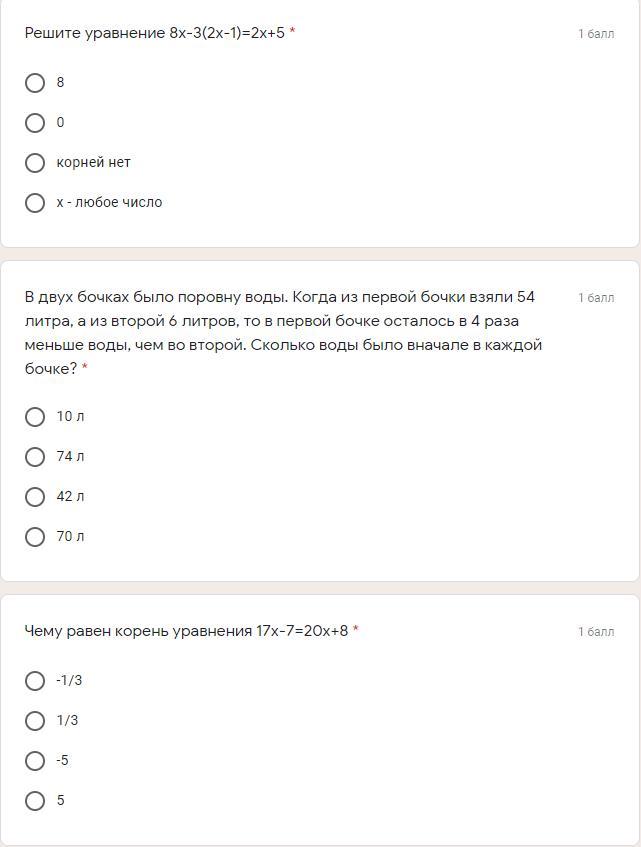
Task: Click '1 балл' label of the barrels question
Action: [596, 298]
